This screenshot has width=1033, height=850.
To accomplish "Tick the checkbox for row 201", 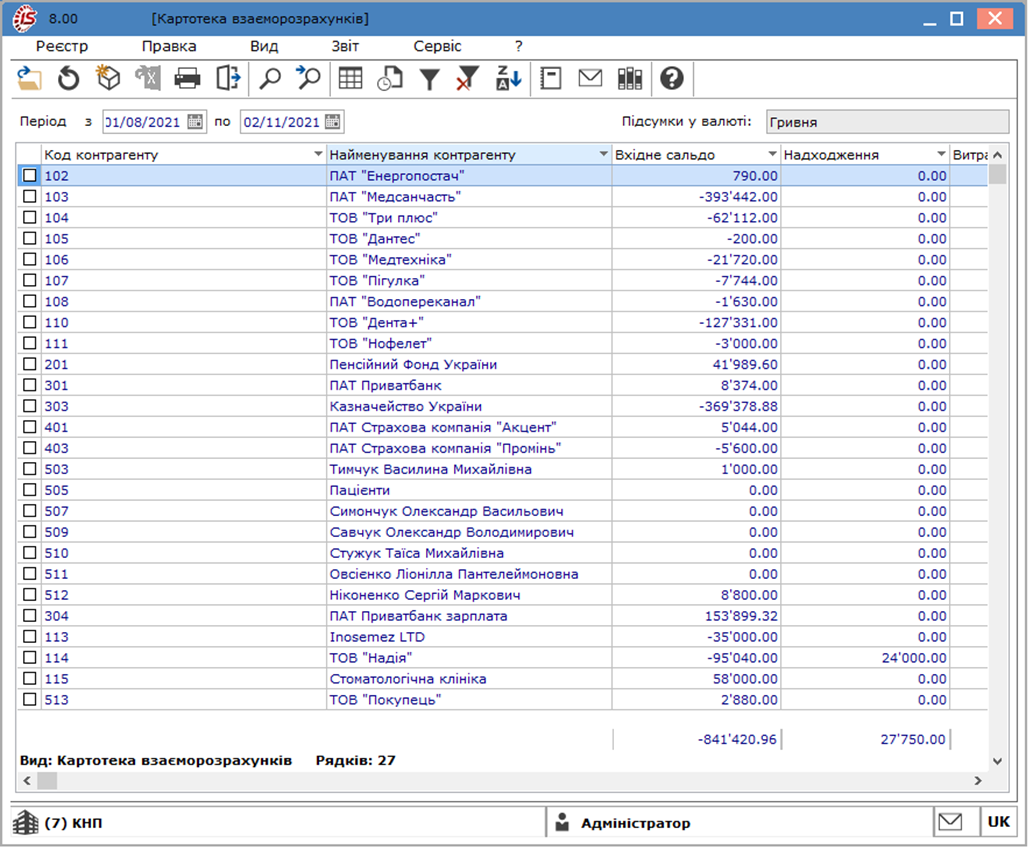I will point(30,364).
